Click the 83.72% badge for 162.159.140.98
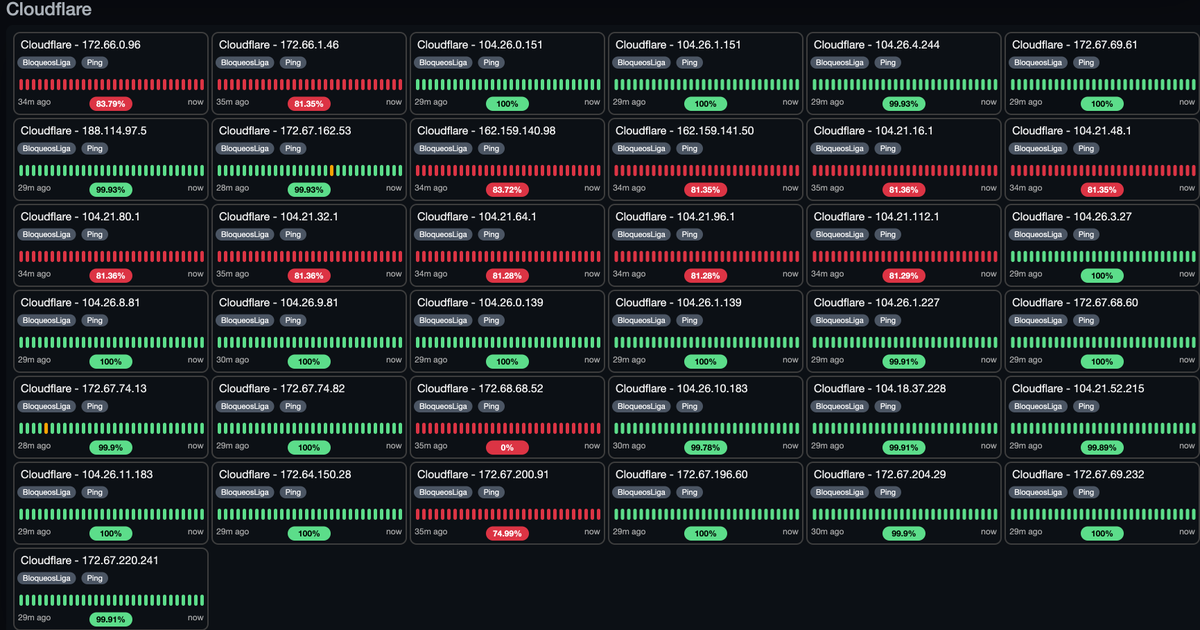 click(x=507, y=189)
